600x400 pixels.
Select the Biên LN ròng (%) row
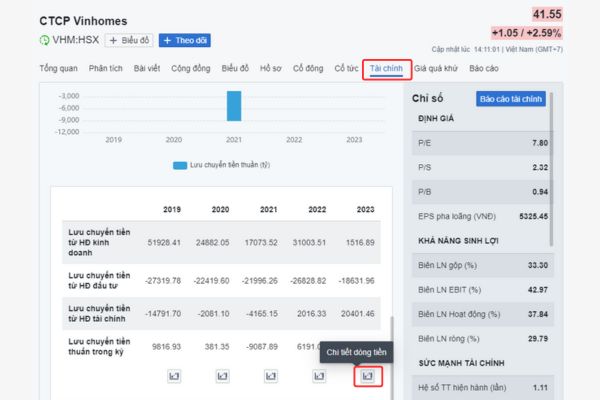pyautogui.click(x=483, y=339)
